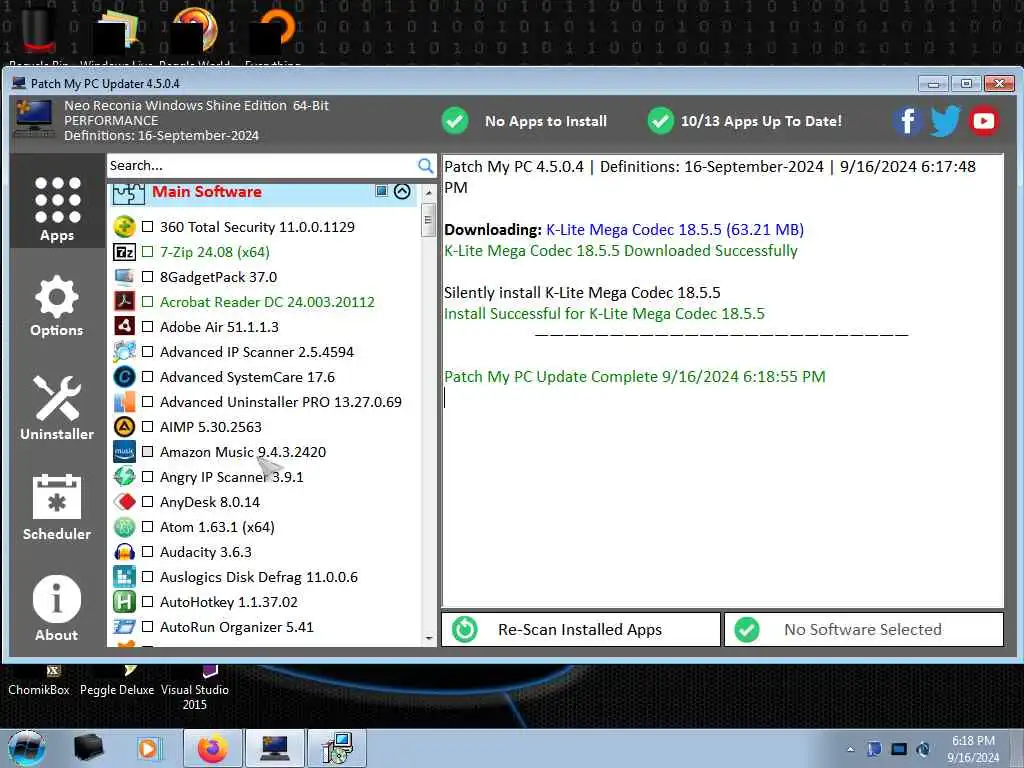Open Visual Studio 2015 desktop shortcut
1024x768 pixels.
click(x=195, y=689)
